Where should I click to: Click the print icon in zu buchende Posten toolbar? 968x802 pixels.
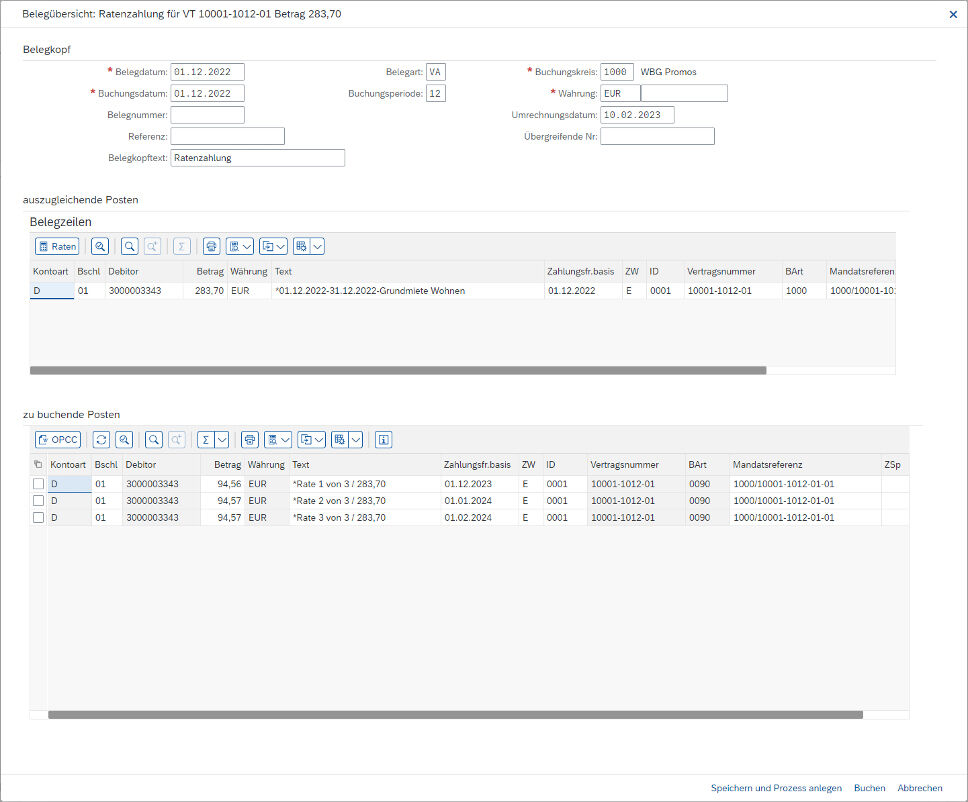[250, 439]
